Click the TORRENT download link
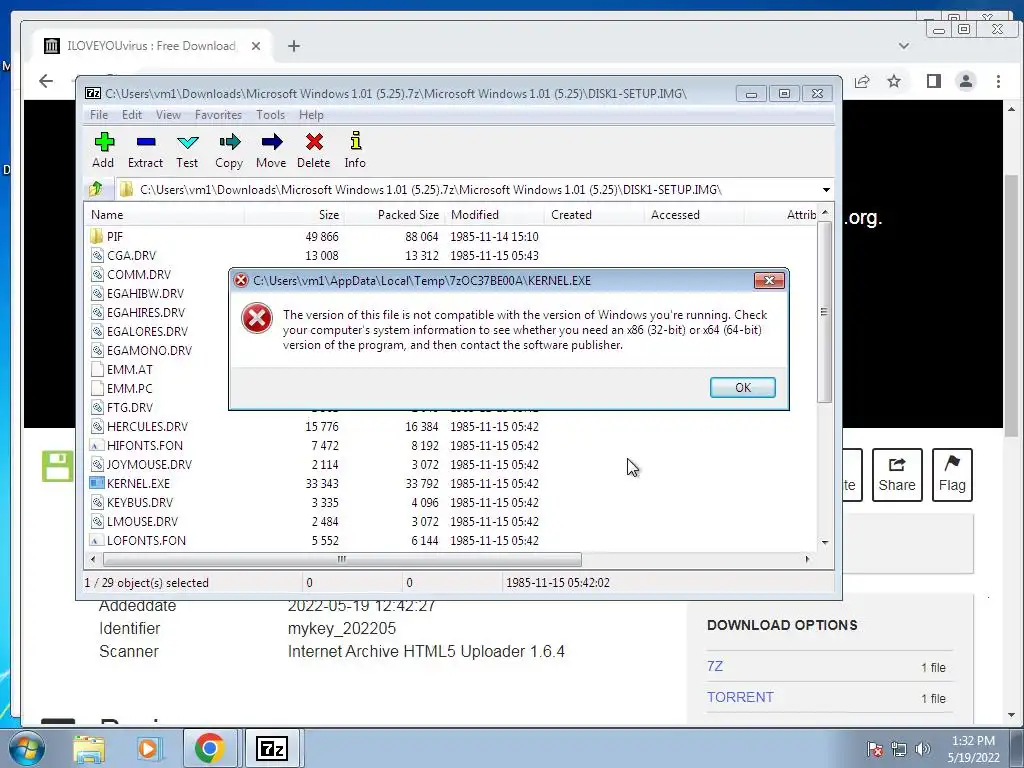Viewport: 1024px width, 768px height. (740, 697)
